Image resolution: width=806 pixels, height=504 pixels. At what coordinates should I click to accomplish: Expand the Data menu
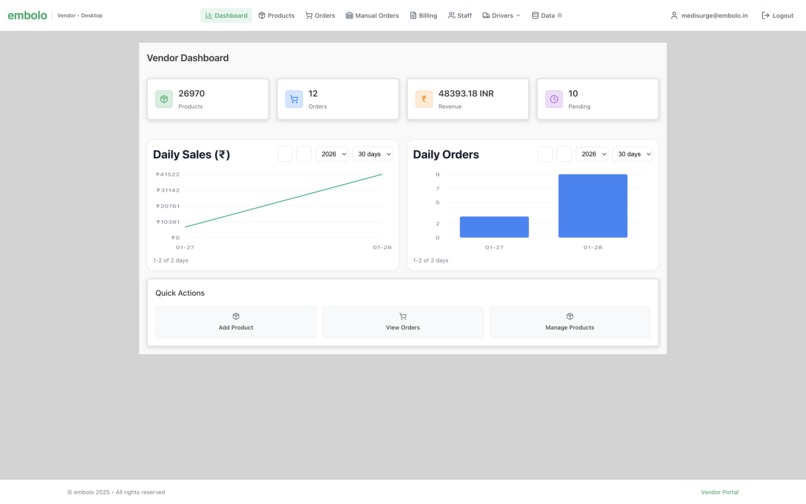[x=546, y=15]
